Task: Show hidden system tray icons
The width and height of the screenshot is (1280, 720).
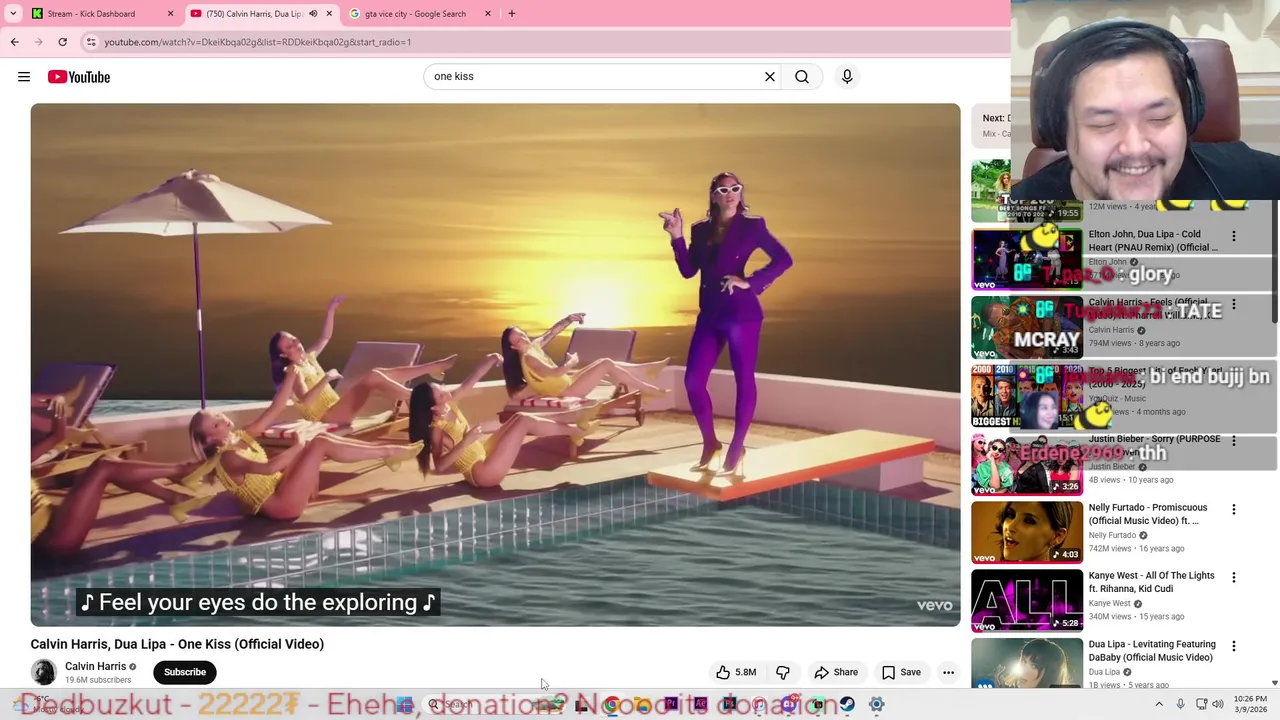Action: point(1159,705)
